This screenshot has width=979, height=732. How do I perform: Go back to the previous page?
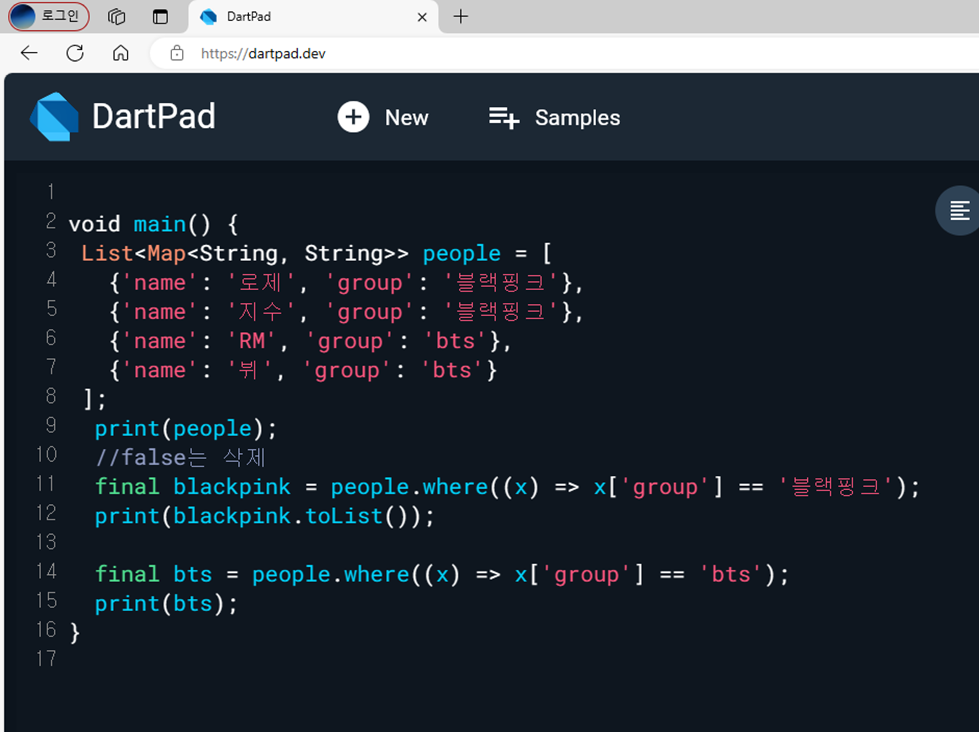click(x=29, y=53)
